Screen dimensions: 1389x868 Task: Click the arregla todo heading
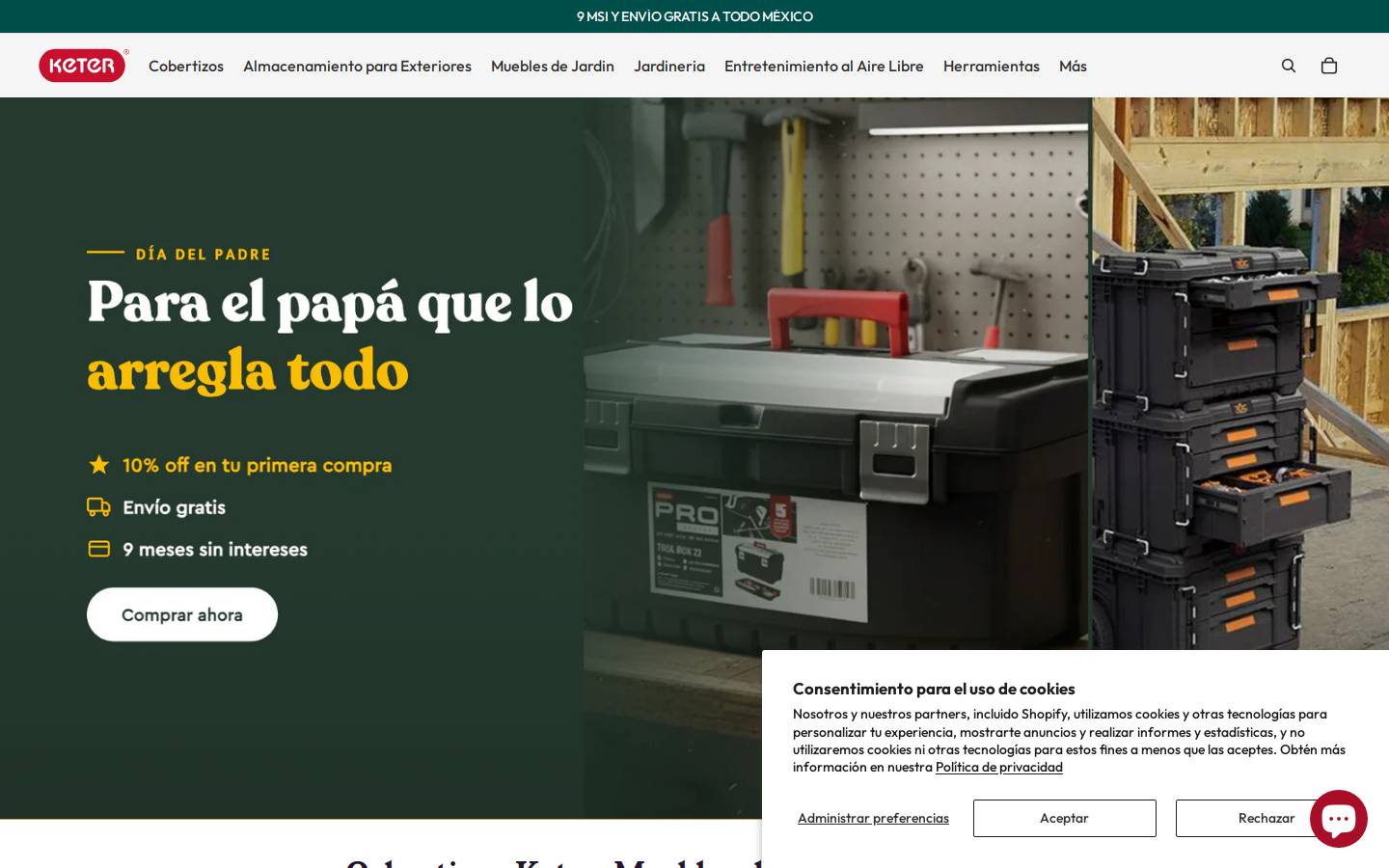(248, 370)
